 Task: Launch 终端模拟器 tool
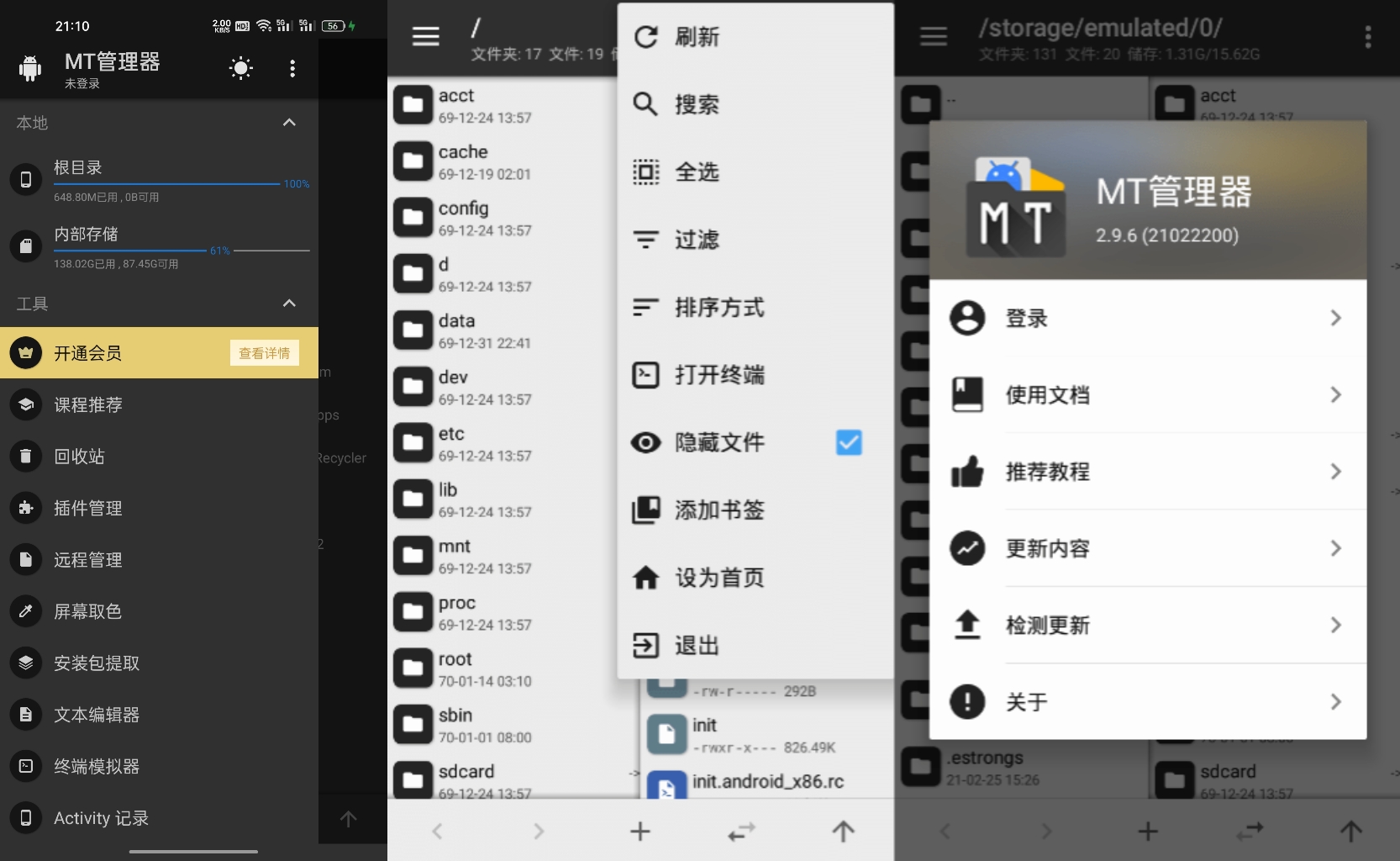[x=159, y=767]
